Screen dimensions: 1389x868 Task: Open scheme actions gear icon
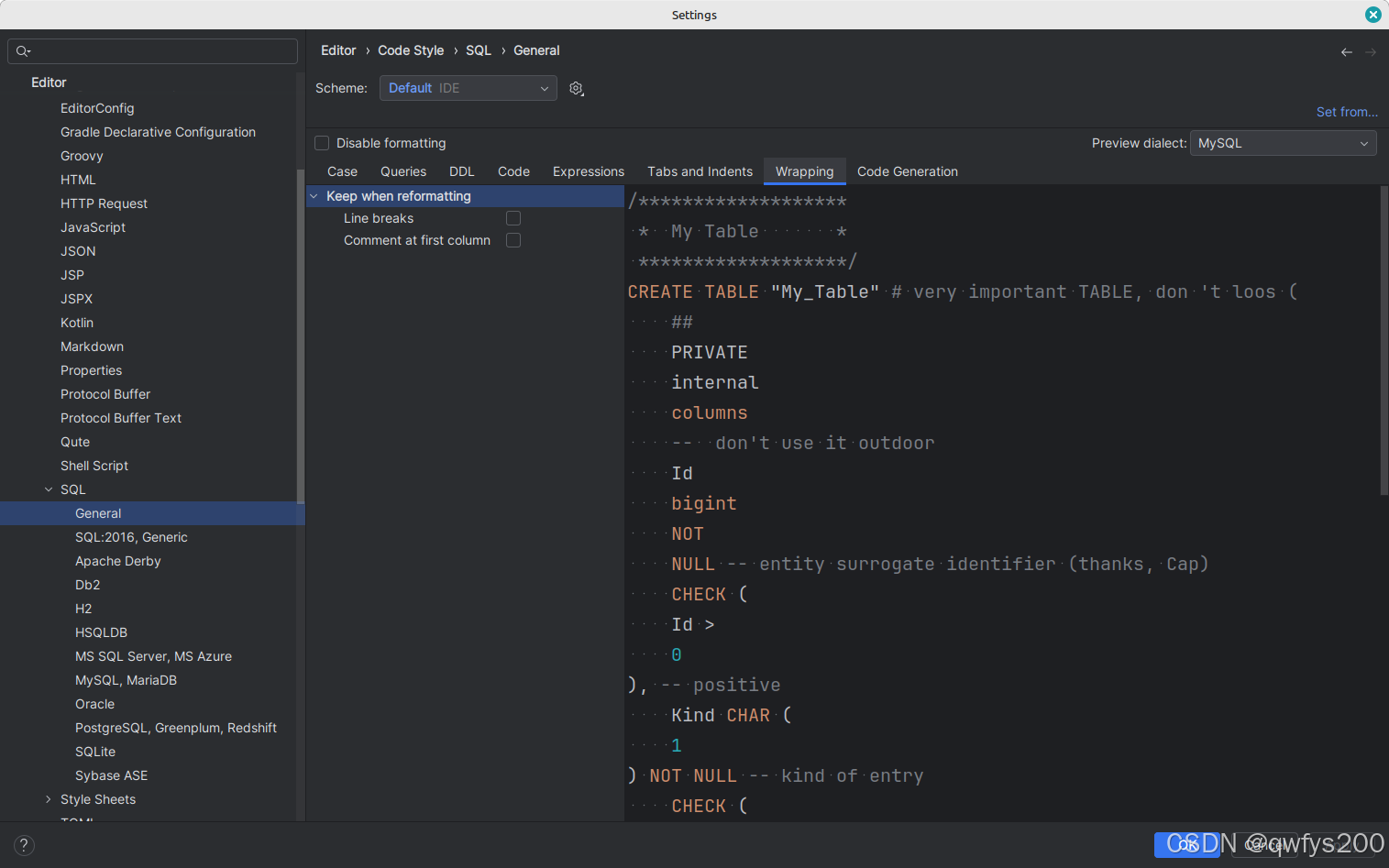[x=576, y=88]
